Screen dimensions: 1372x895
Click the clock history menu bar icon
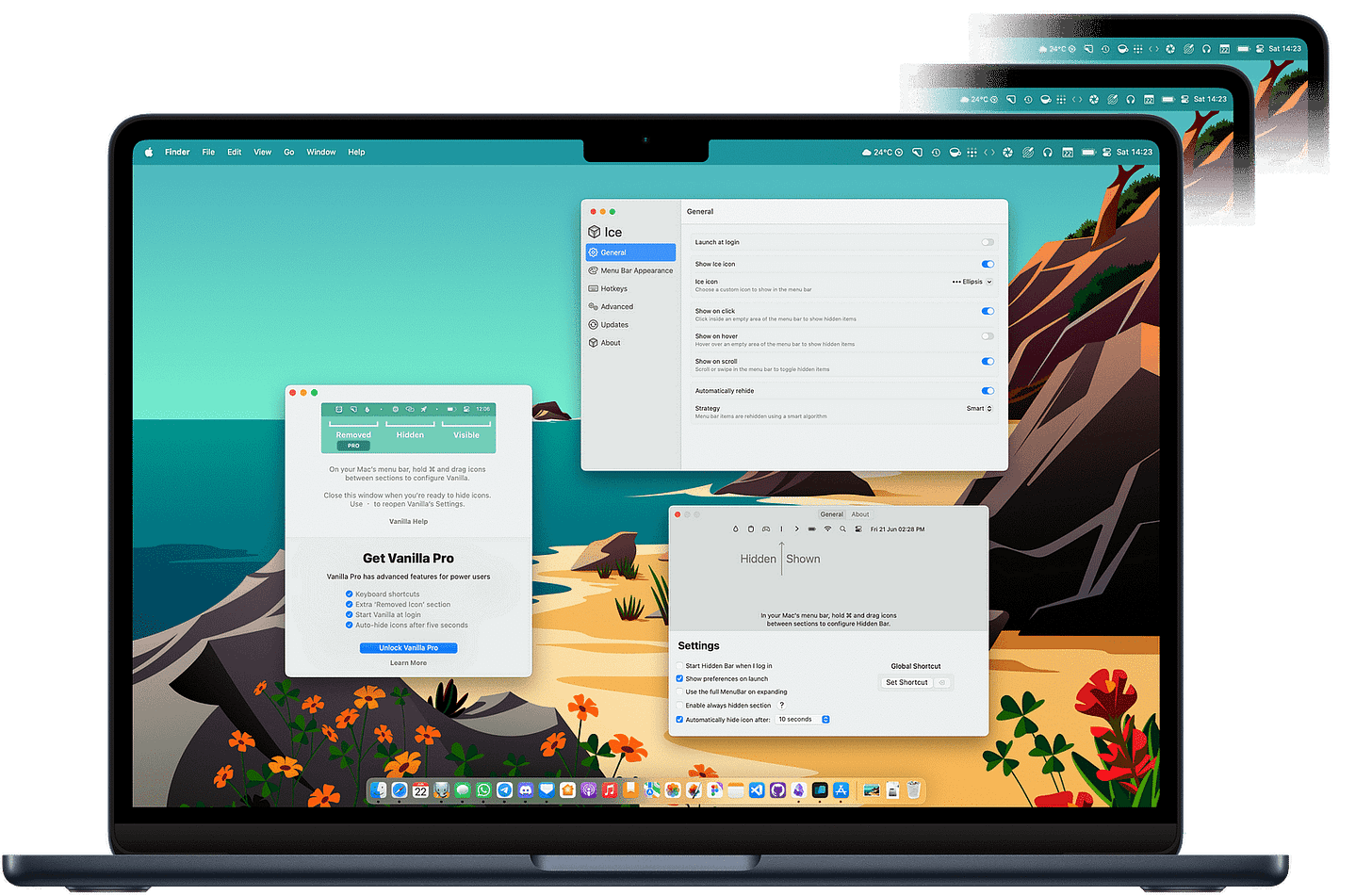pyautogui.click(x=936, y=152)
